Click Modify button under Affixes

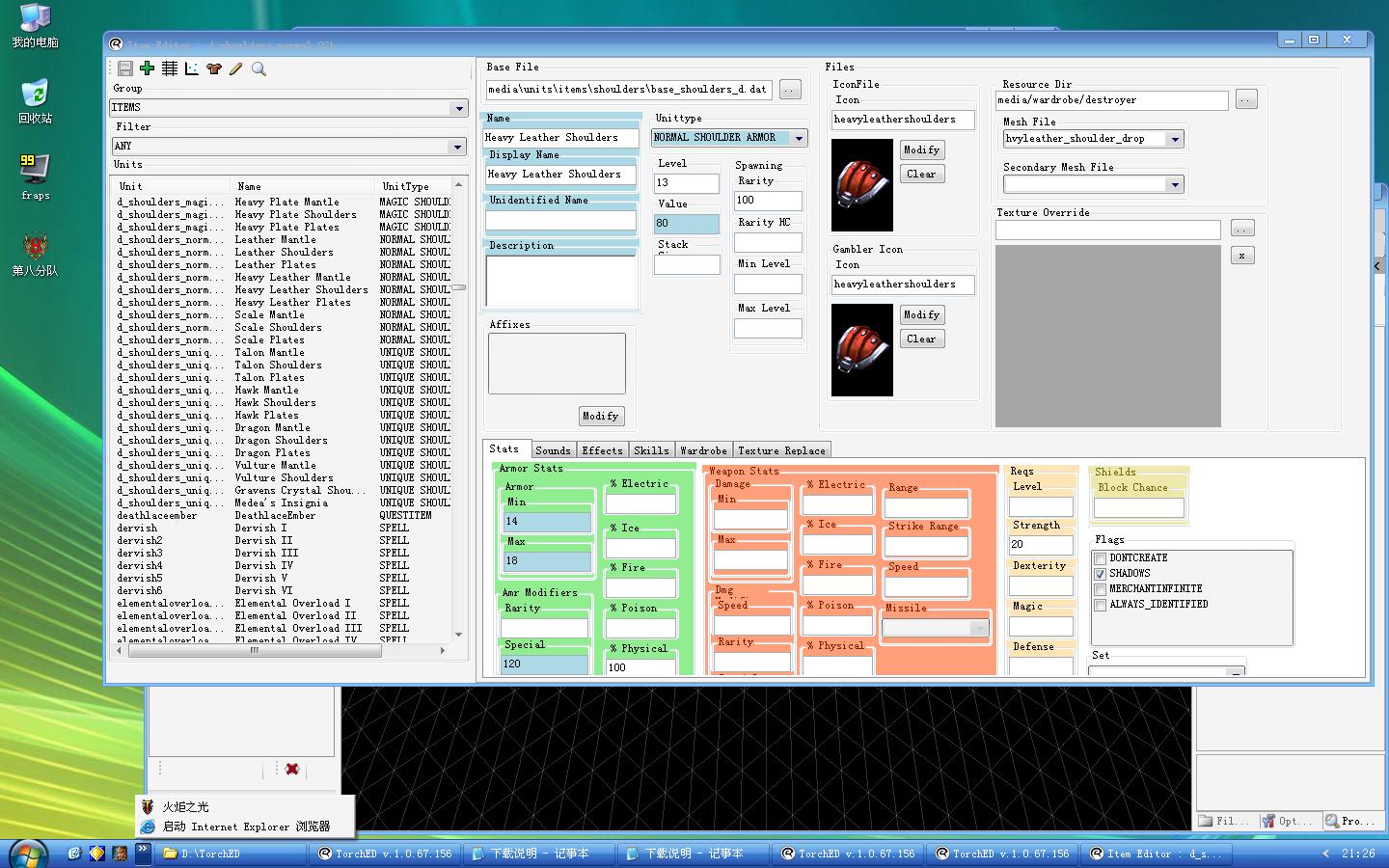coord(601,416)
